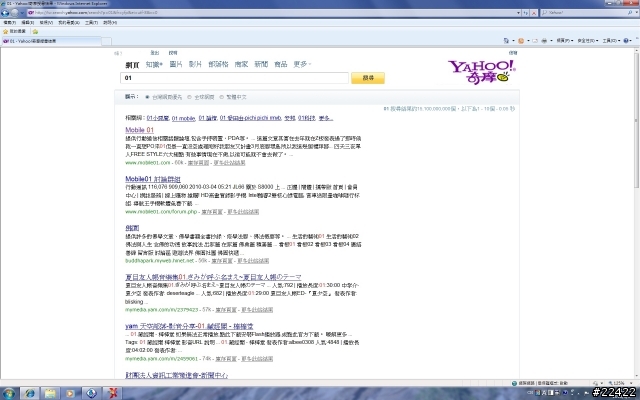Open the 工具(O) command bar menu
The height and width of the screenshot is (400, 640).
(611, 41)
